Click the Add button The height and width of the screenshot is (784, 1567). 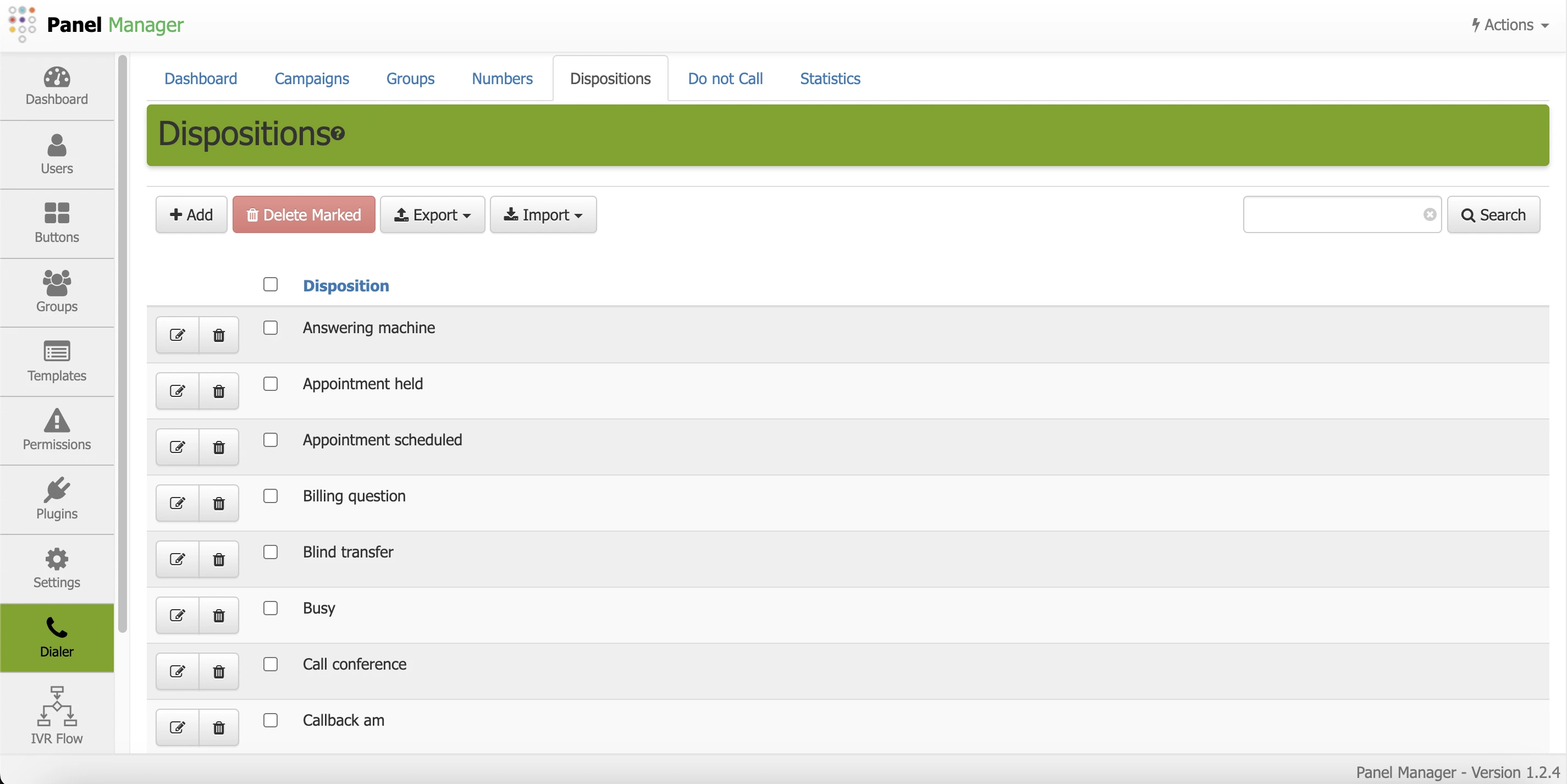(x=191, y=215)
